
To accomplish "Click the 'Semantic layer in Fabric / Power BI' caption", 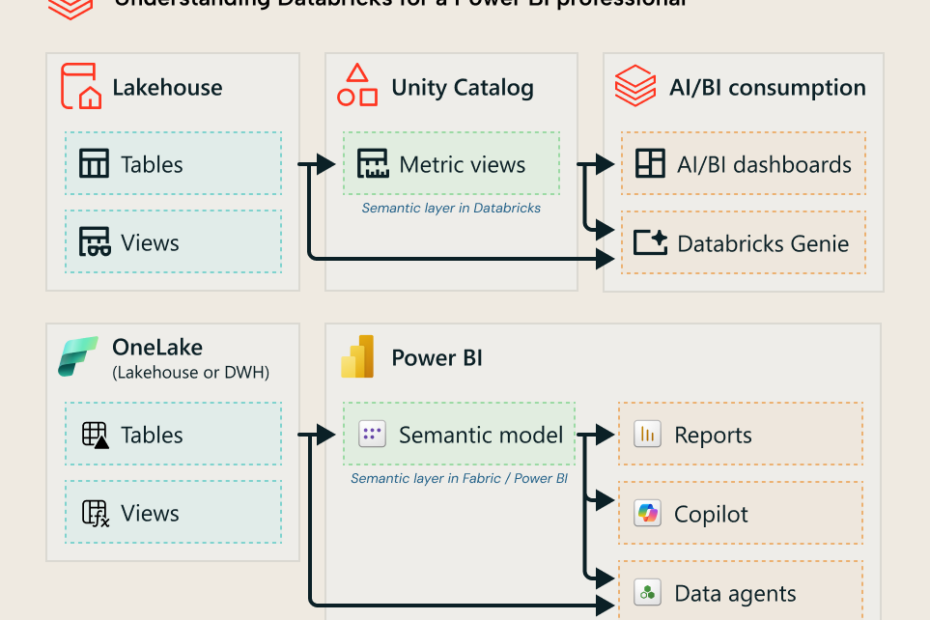I will pos(459,479).
